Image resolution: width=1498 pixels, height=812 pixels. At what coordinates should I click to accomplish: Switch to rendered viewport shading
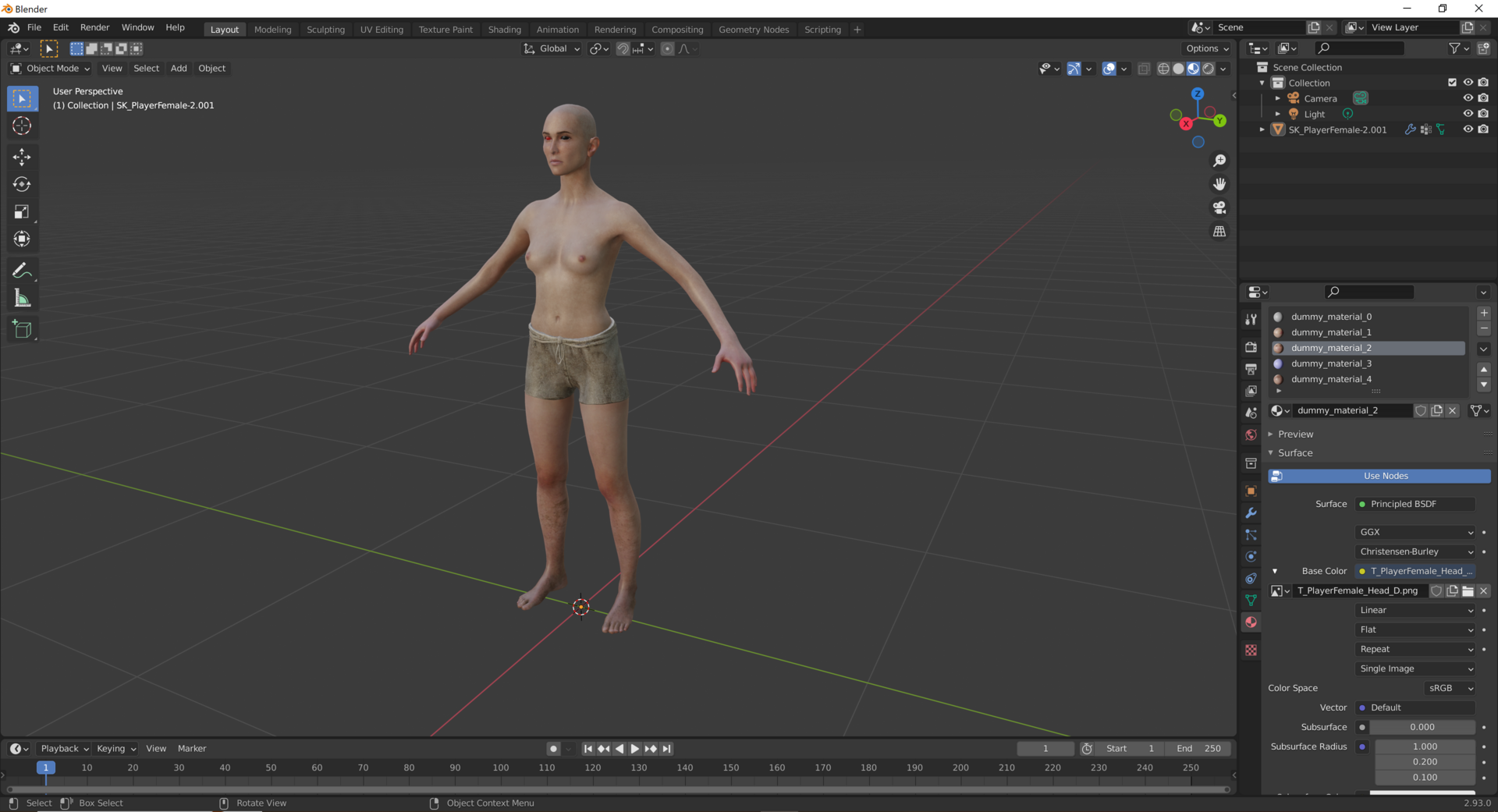click(x=1209, y=69)
